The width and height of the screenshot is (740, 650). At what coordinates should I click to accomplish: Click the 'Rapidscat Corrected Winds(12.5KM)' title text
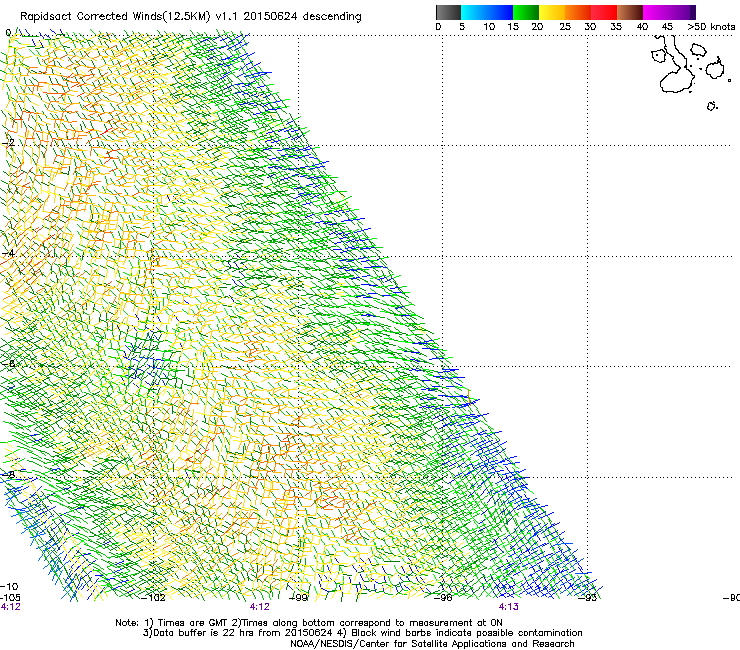coord(115,17)
